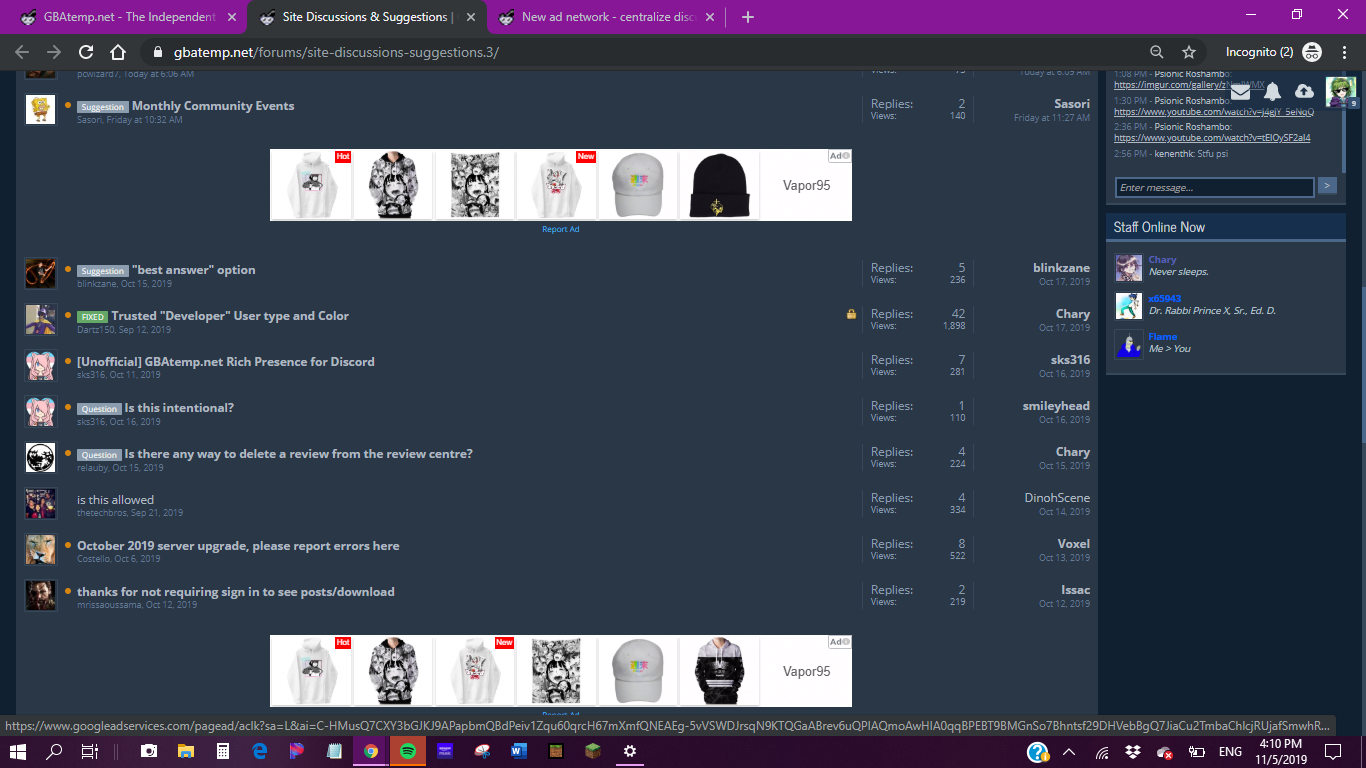Open the user avatar profile menu
Image resolution: width=1366 pixels, height=768 pixels.
[x=1340, y=92]
